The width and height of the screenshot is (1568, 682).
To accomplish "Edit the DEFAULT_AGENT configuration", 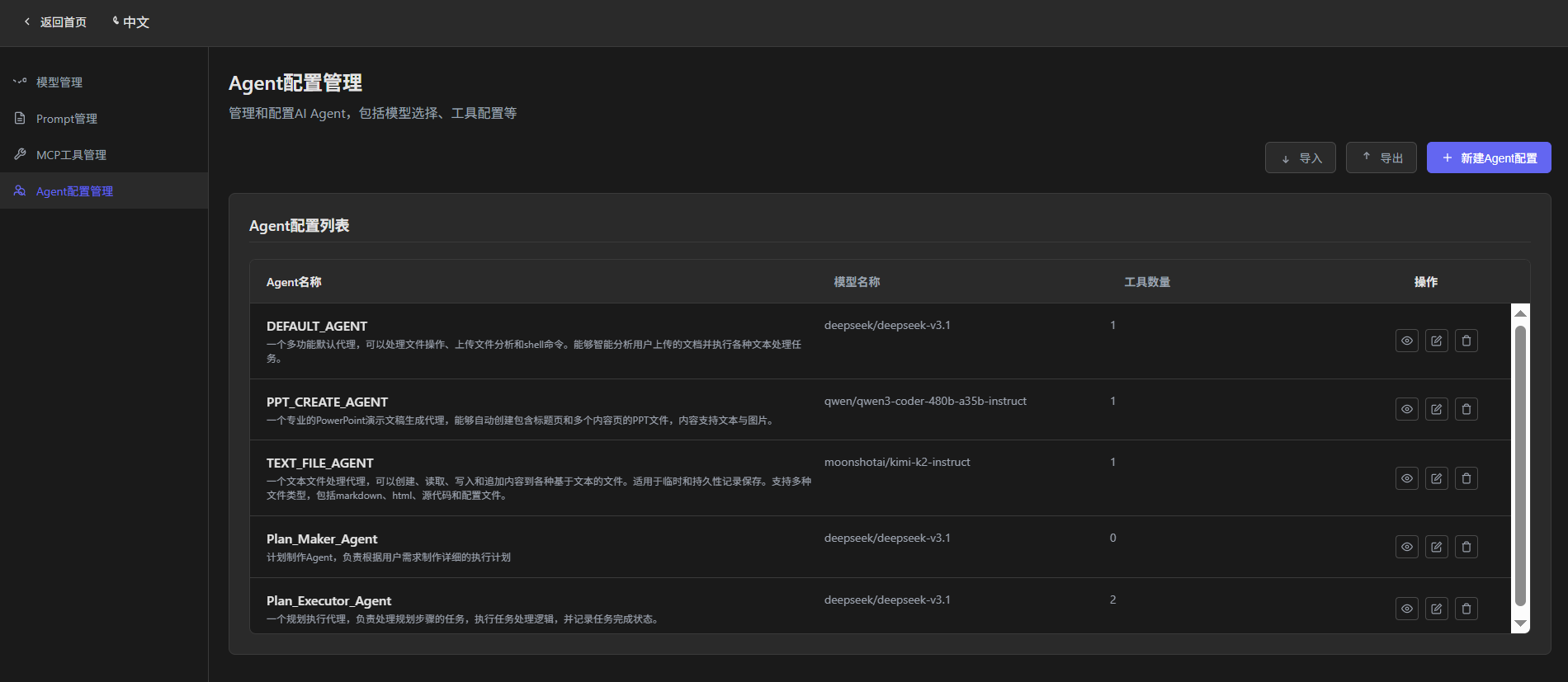I will [x=1437, y=341].
